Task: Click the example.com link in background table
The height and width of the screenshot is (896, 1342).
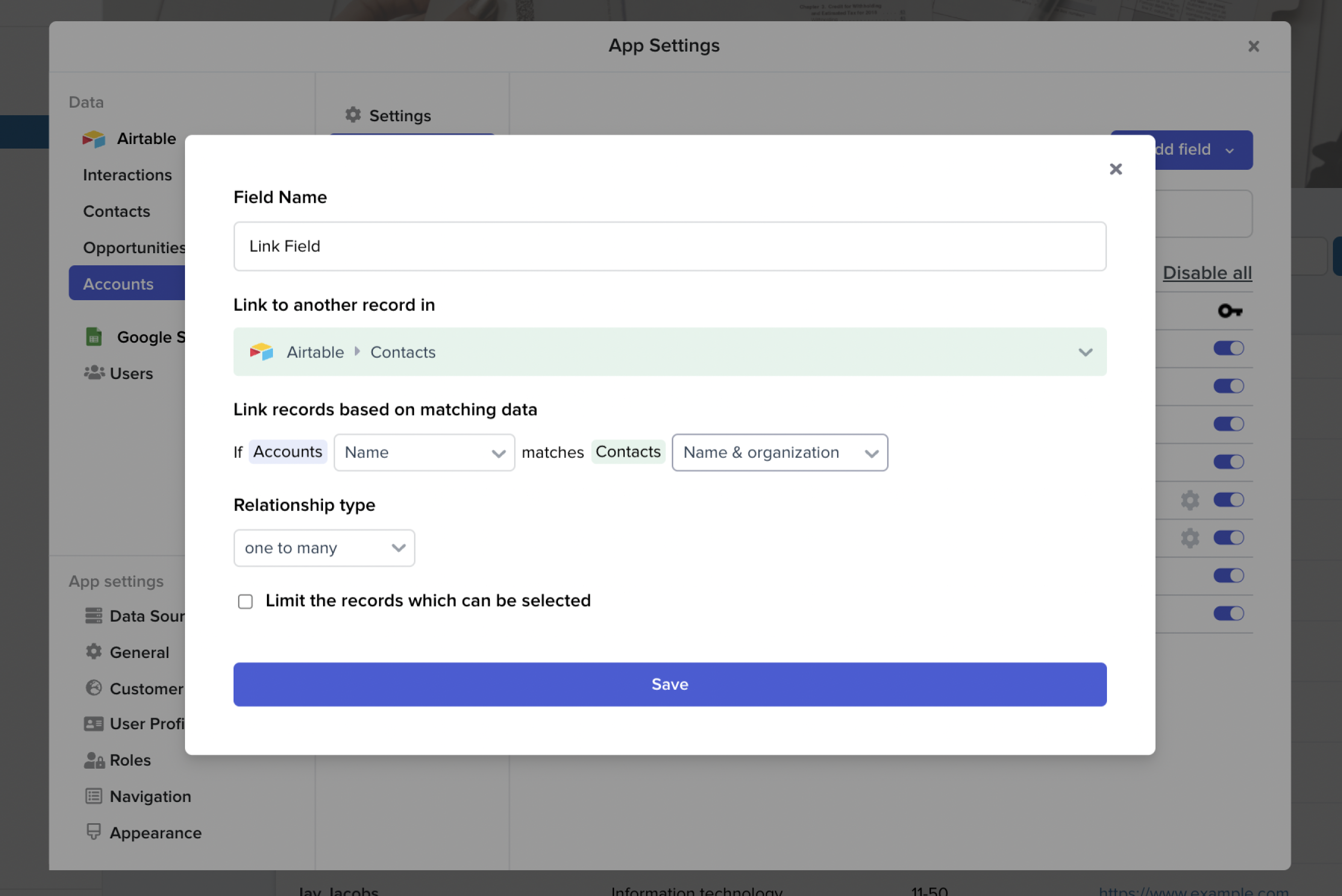Action: [1193, 890]
